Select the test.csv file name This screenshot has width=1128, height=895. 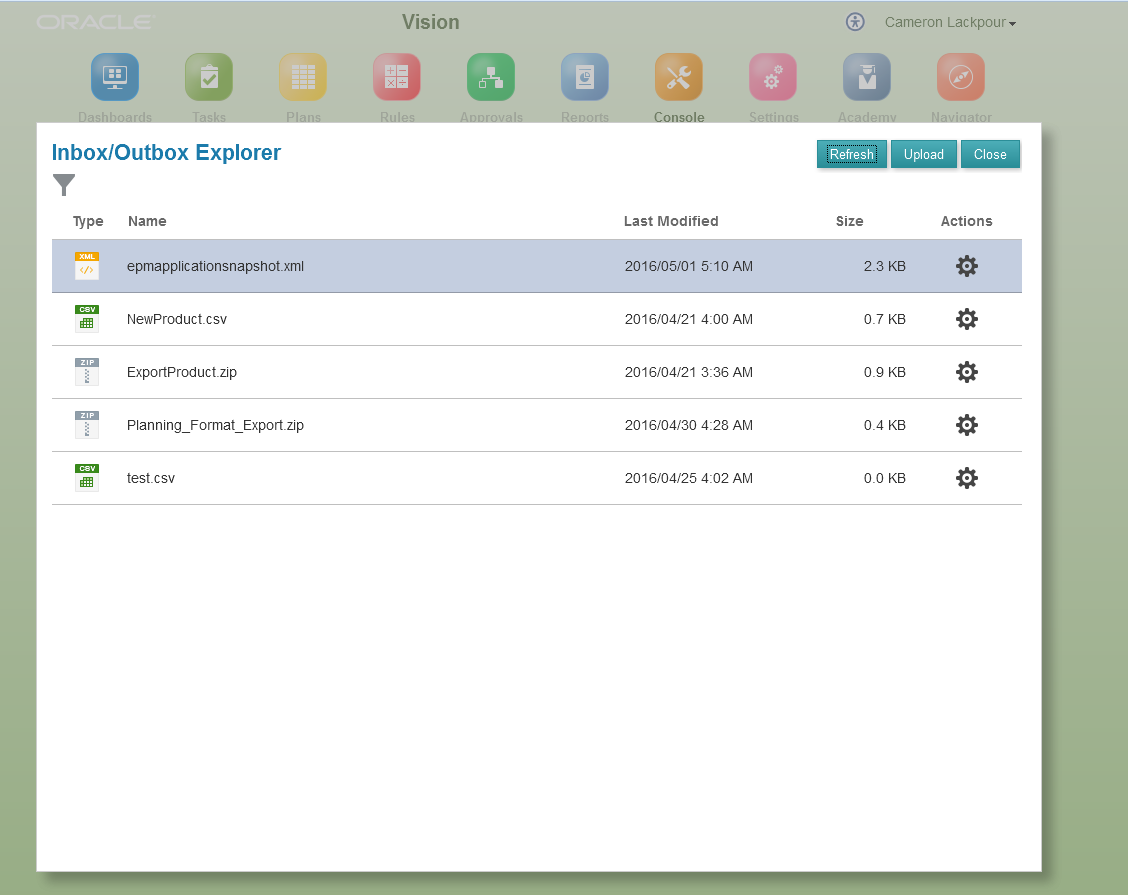[150, 478]
